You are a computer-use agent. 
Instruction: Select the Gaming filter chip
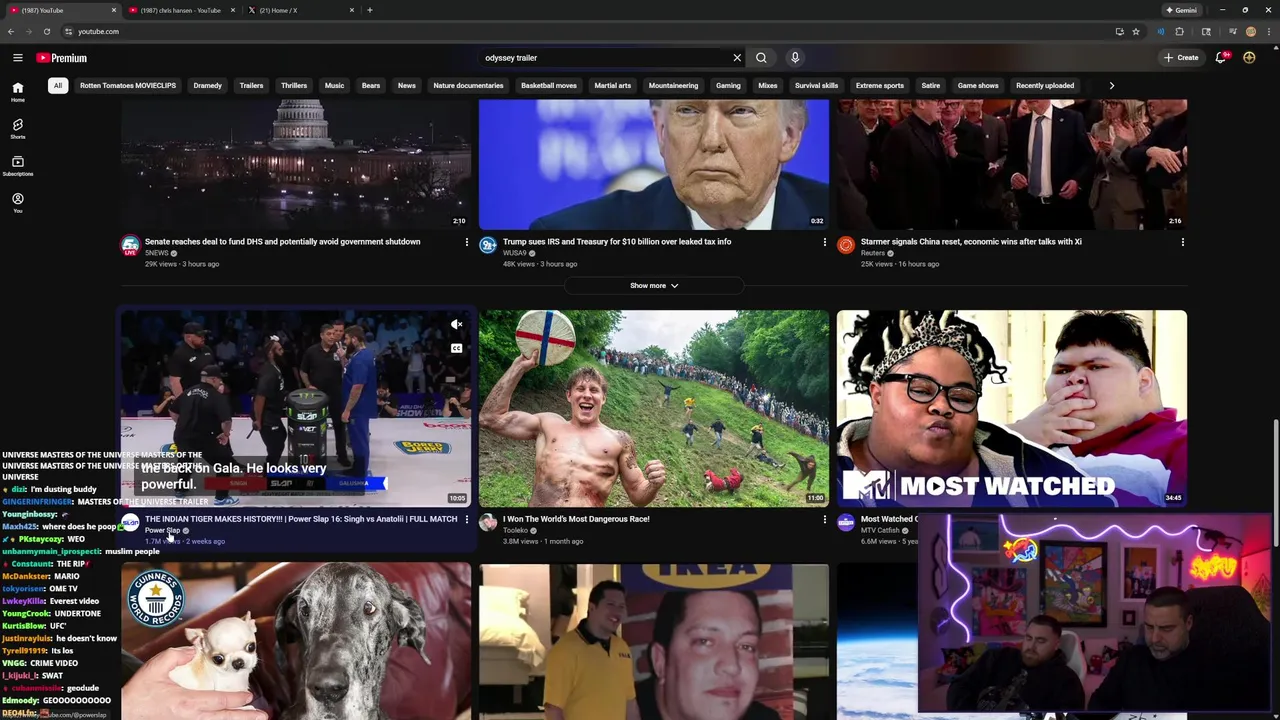pos(728,86)
